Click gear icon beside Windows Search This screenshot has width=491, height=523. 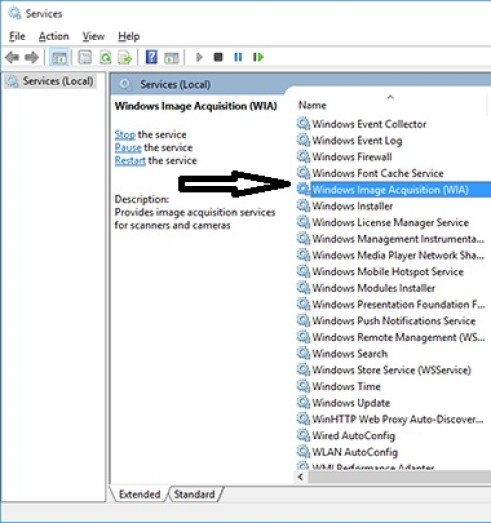(x=303, y=353)
